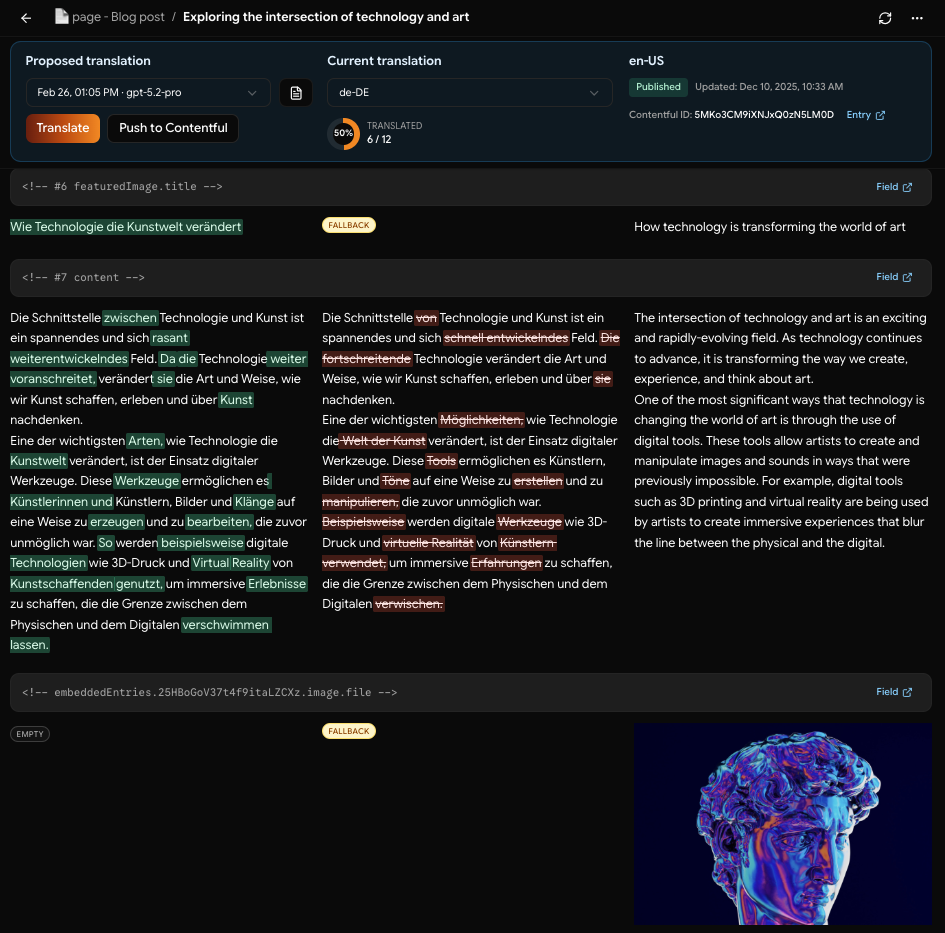Open the content Field external link

coord(893,277)
